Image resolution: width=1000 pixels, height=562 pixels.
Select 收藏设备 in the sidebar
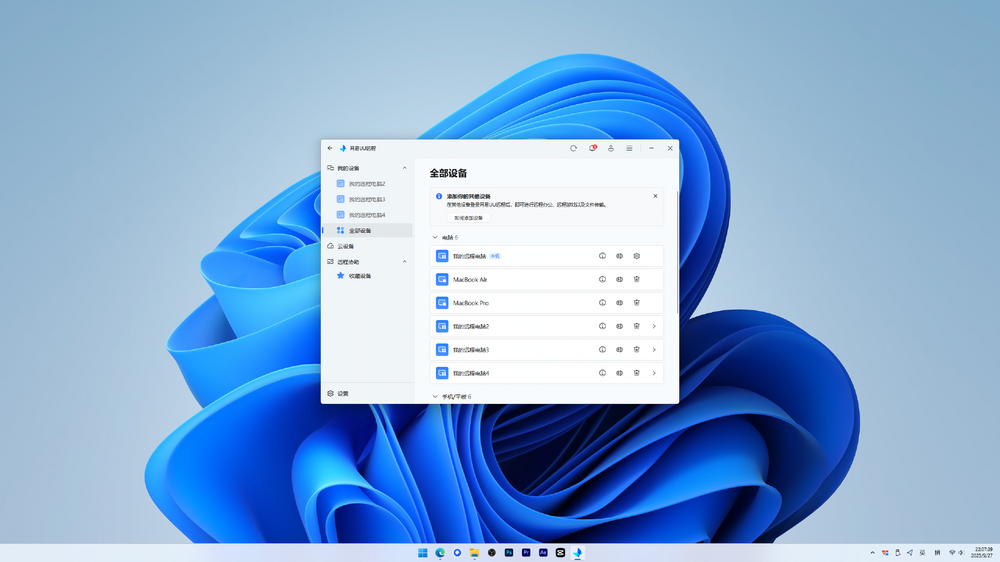pyautogui.click(x=359, y=276)
